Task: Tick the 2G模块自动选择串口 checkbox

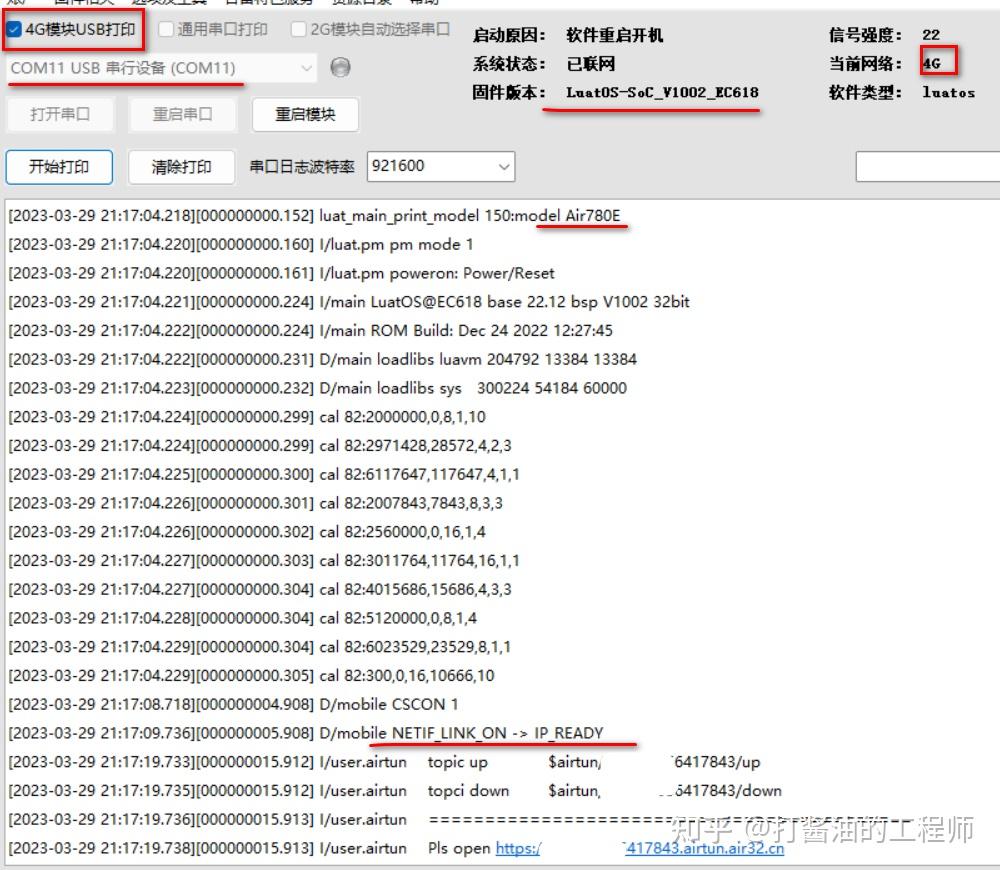Action: pos(298,29)
